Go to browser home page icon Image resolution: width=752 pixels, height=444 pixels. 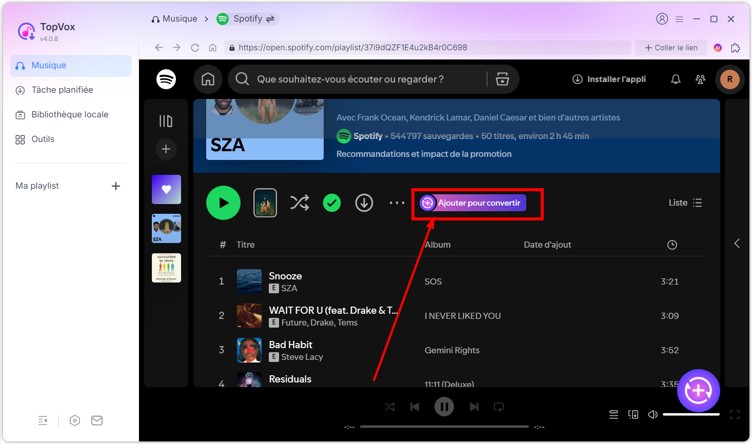point(212,47)
